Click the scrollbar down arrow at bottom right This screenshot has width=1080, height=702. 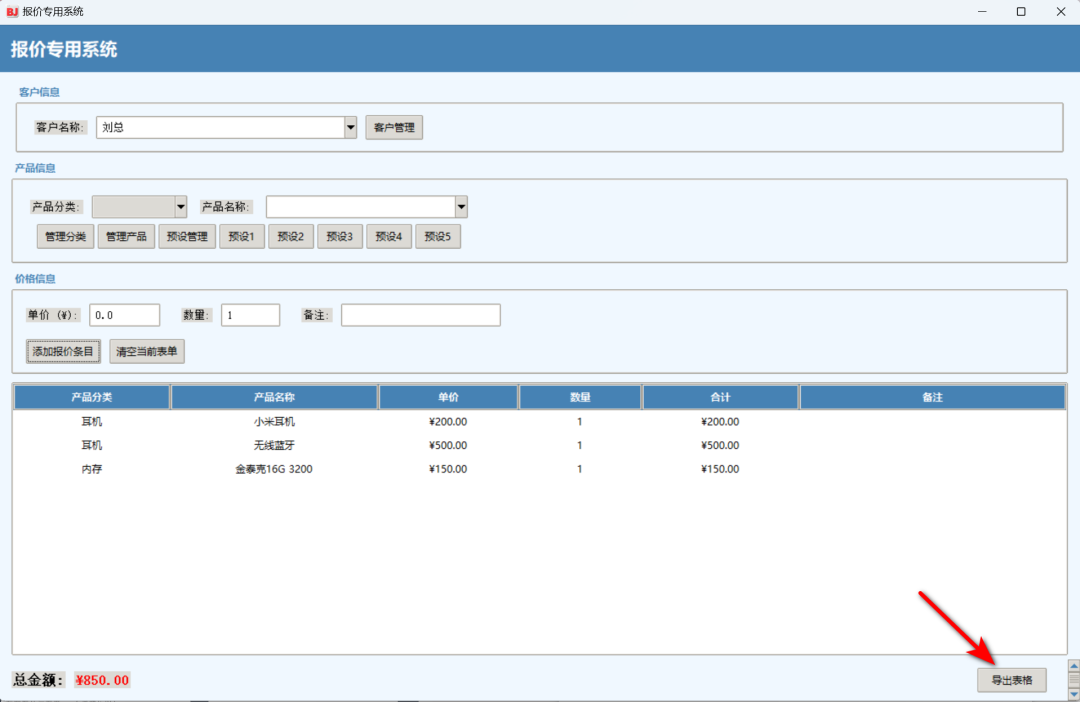pyautogui.click(x=1074, y=693)
